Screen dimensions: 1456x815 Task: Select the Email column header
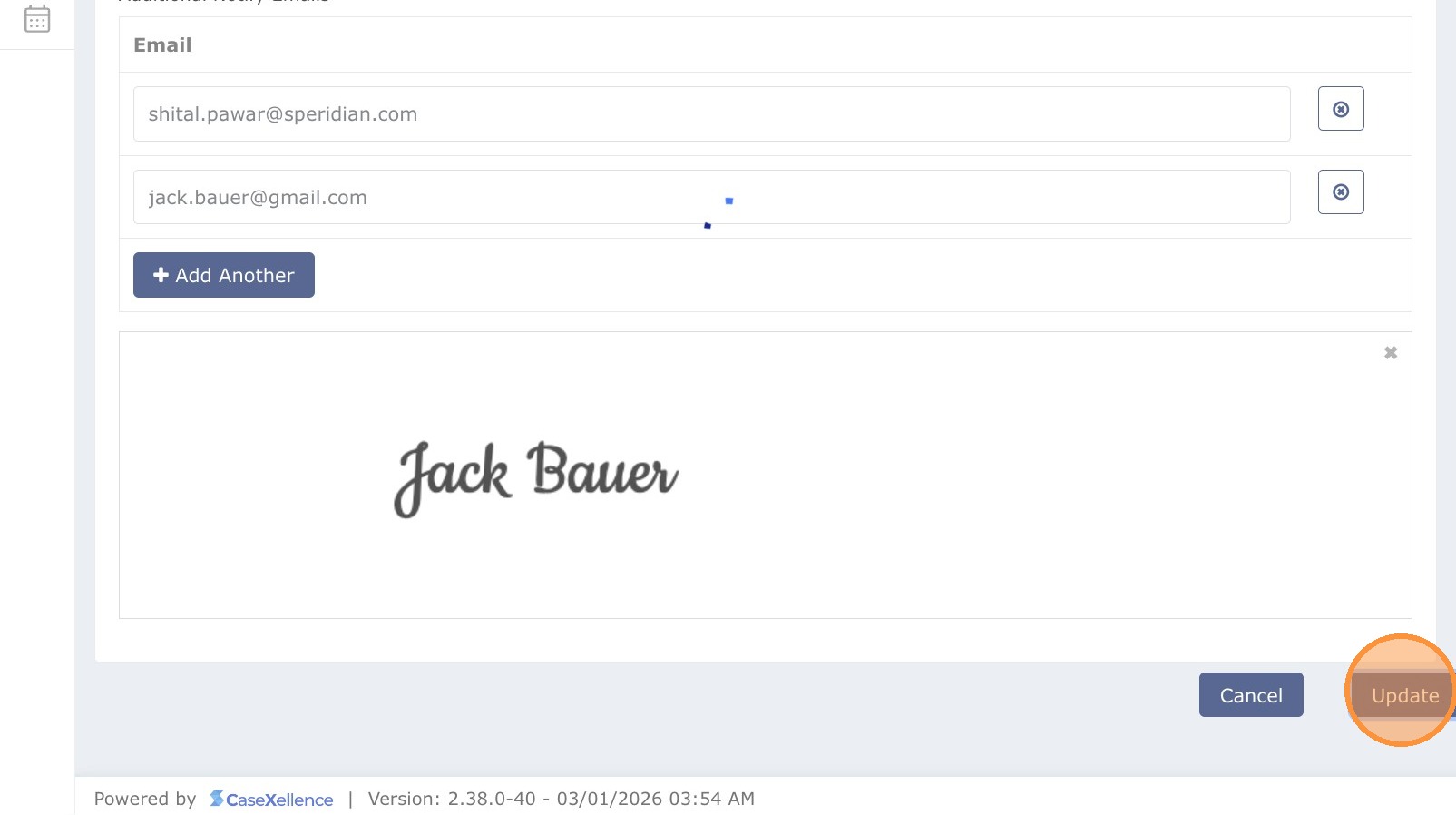pos(162,45)
